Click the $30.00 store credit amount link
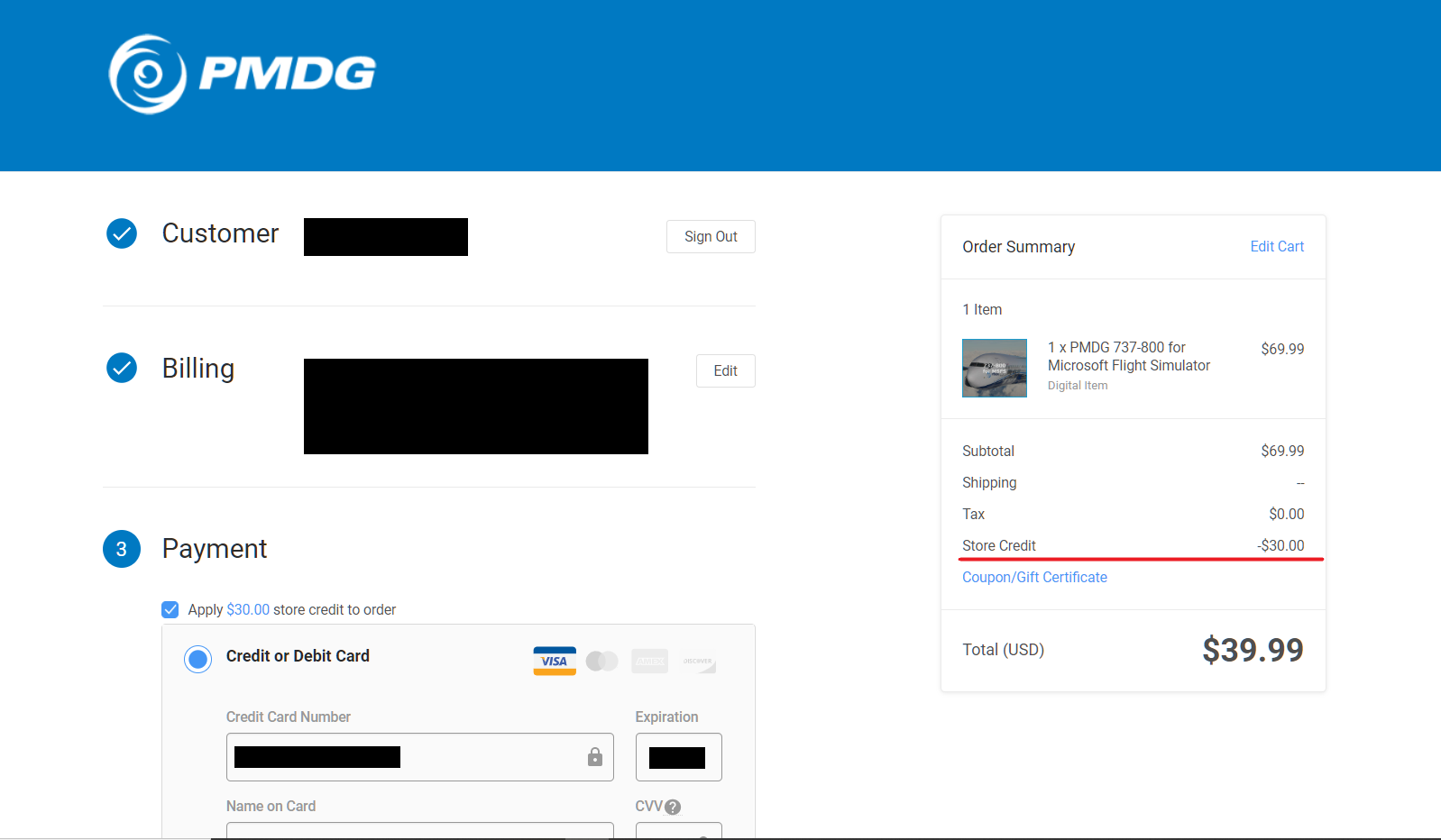1441x840 pixels. (x=248, y=610)
